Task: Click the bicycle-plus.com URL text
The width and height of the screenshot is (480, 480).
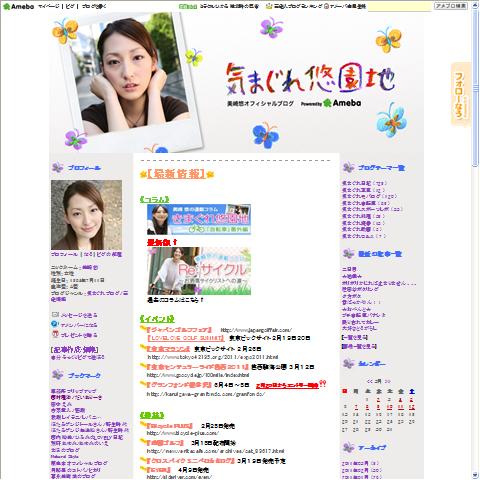Action: click(x=183, y=433)
